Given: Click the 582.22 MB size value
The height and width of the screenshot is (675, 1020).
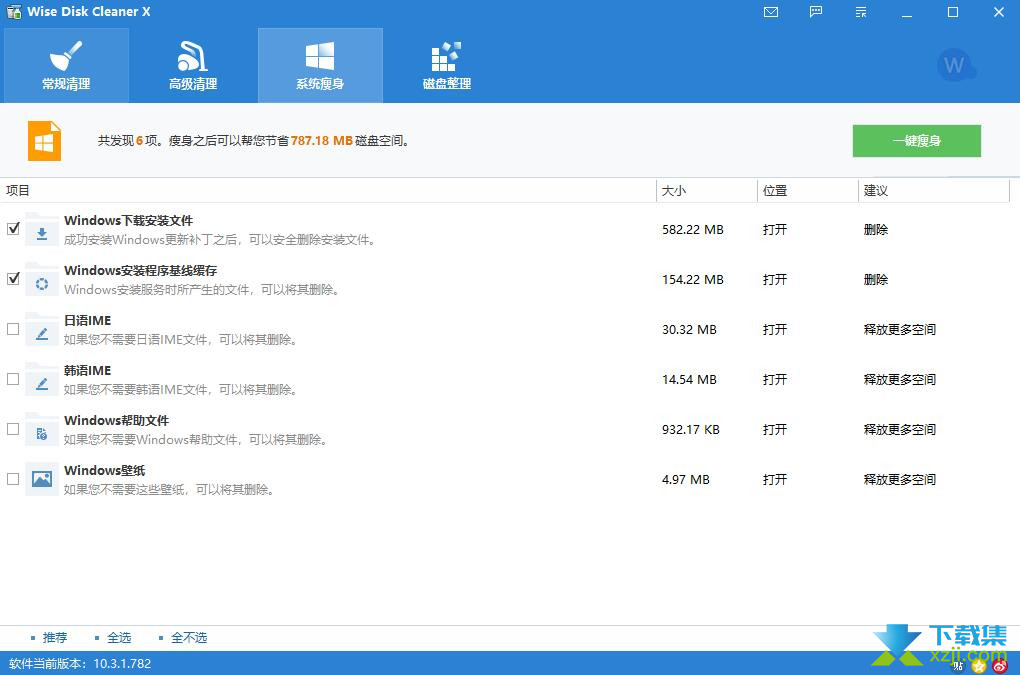Looking at the screenshot, I should (693, 230).
